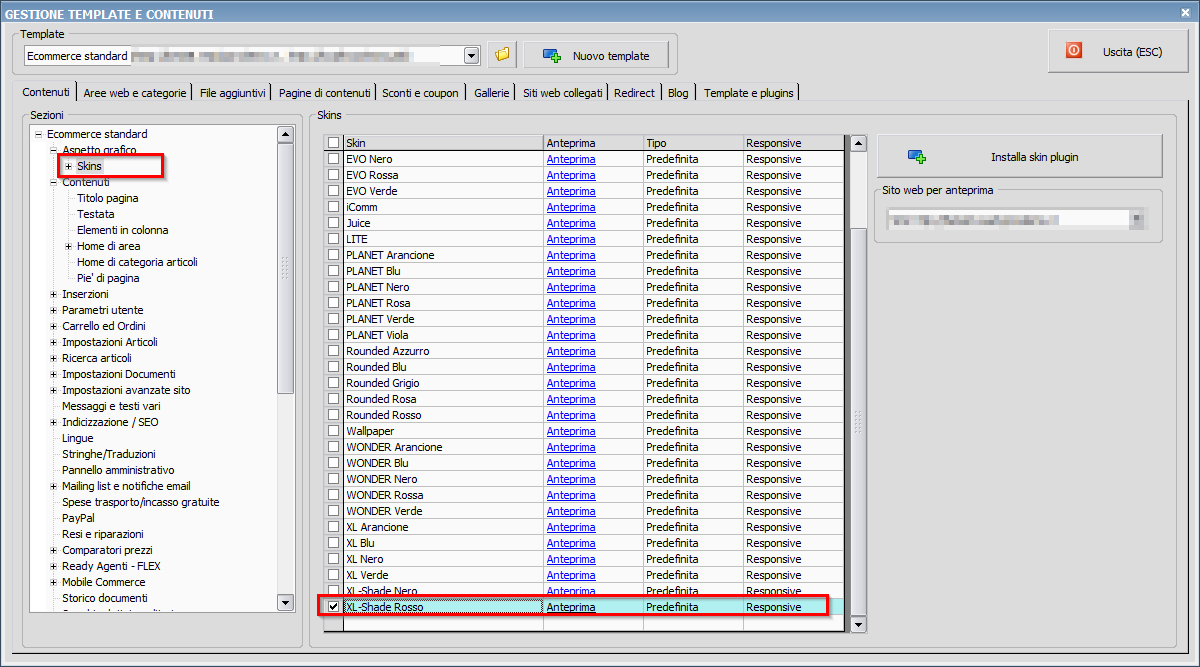Open the Blog tab
This screenshot has height=667, width=1200.
(x=678, y=93)
